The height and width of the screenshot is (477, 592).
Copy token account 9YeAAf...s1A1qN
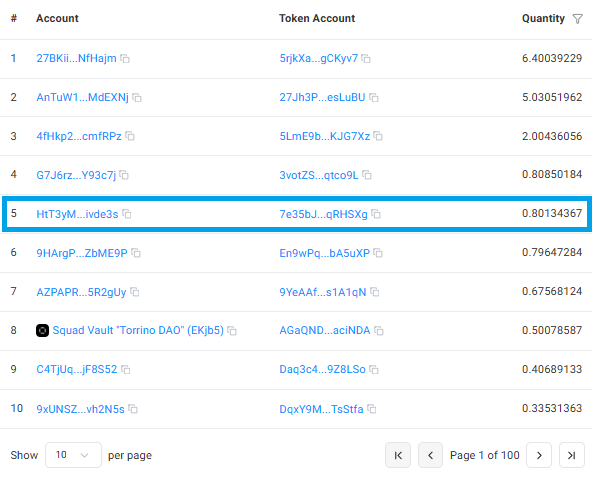[x=375, y=292]
